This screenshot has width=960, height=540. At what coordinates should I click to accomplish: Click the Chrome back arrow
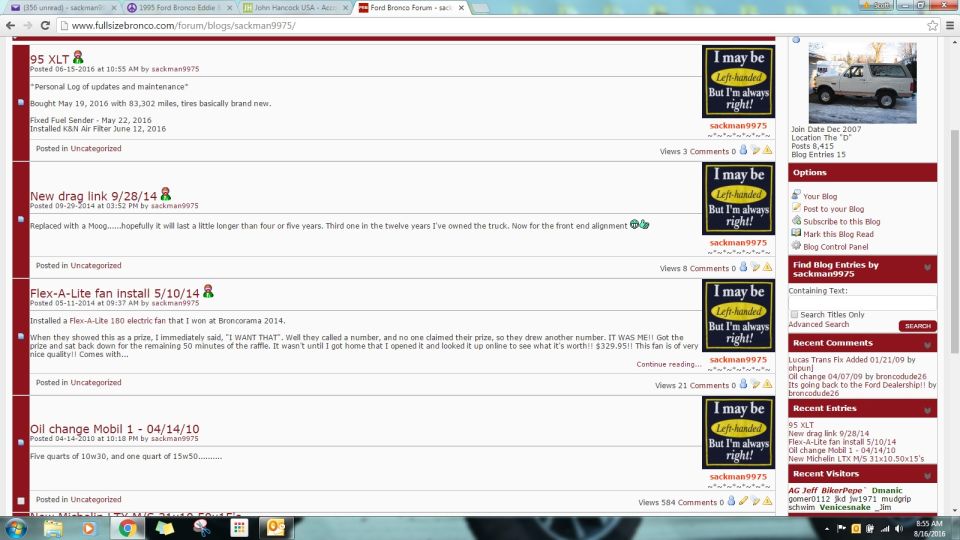coord(10,26)
